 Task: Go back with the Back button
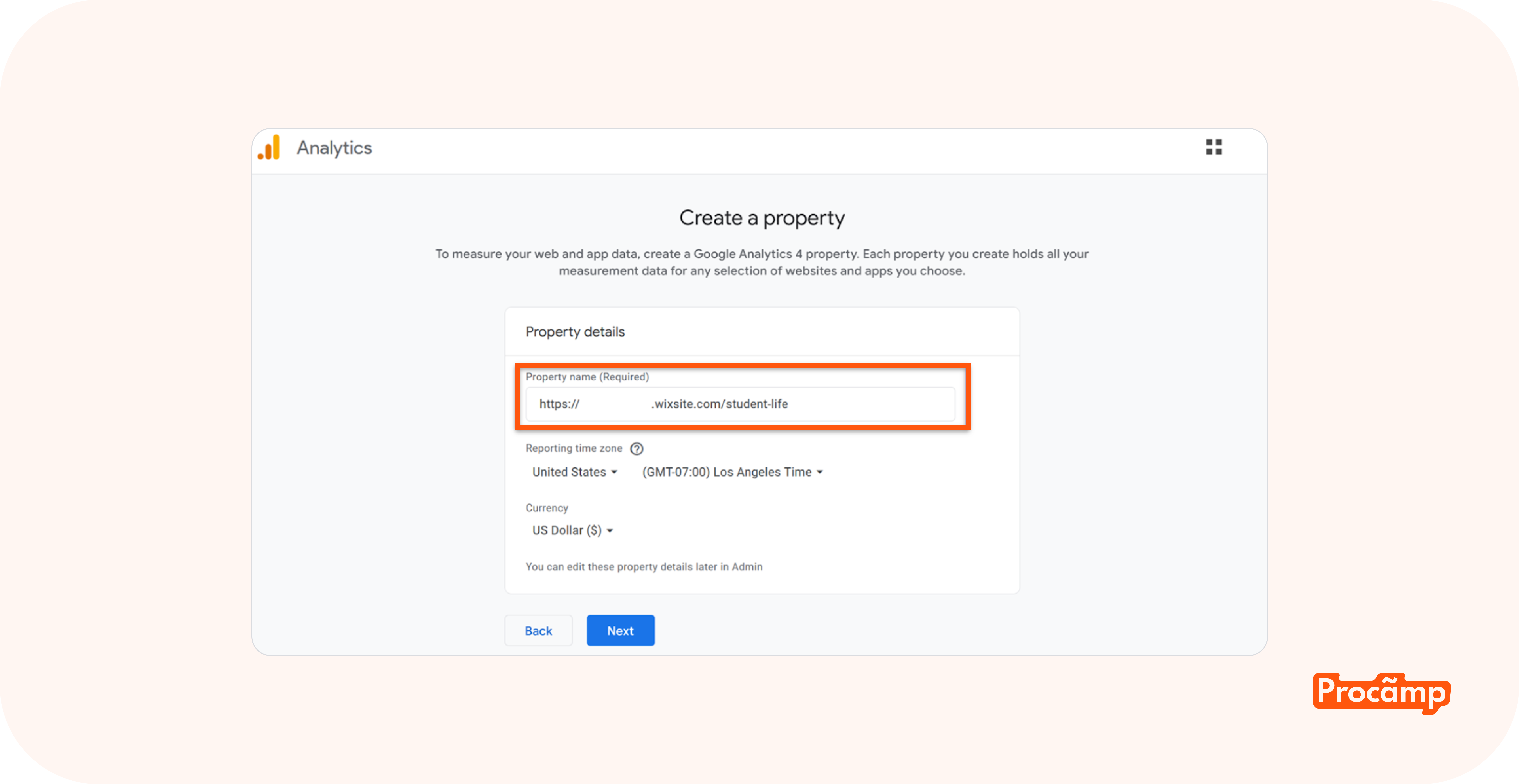click(x=538, y=631)
